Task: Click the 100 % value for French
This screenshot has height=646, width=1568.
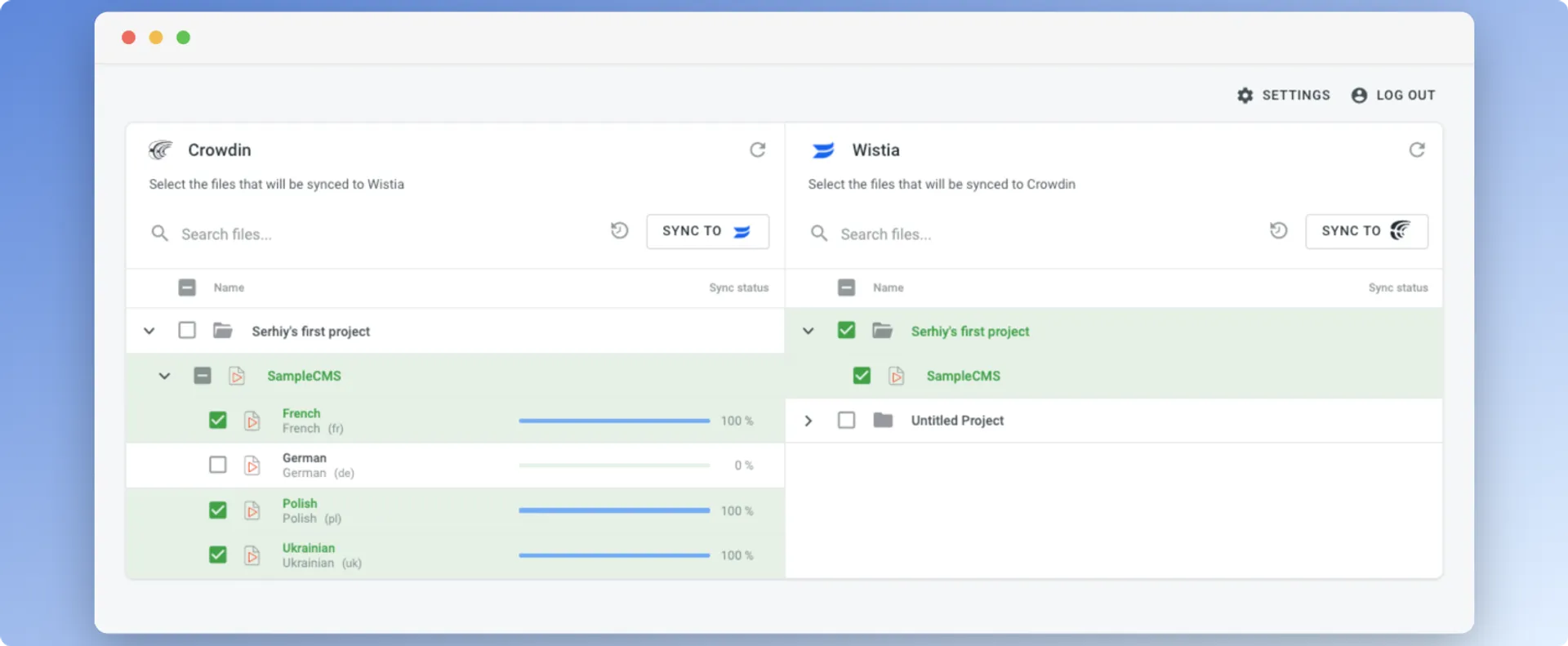Action: click(737, 421)
